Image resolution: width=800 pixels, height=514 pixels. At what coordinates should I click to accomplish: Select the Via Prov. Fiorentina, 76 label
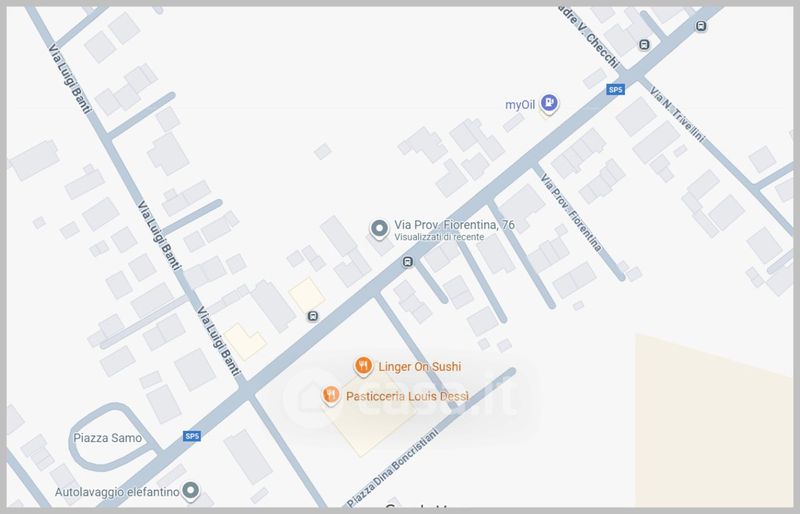tap(454, 225)
